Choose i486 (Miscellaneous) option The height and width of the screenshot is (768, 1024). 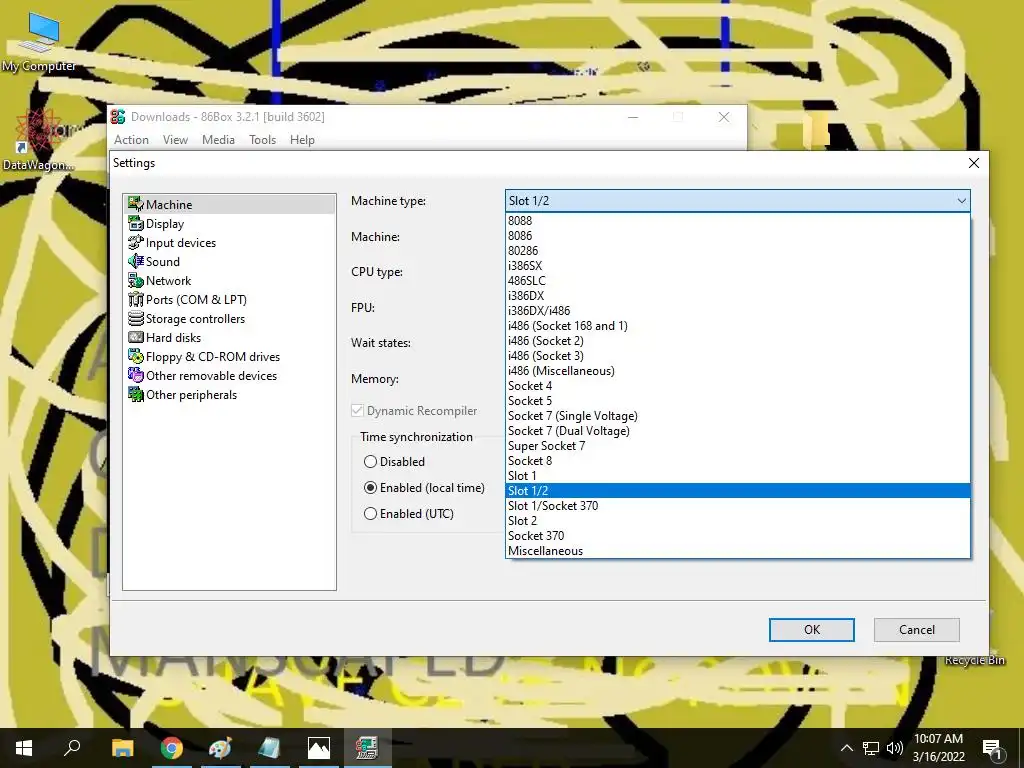[738, 371]
